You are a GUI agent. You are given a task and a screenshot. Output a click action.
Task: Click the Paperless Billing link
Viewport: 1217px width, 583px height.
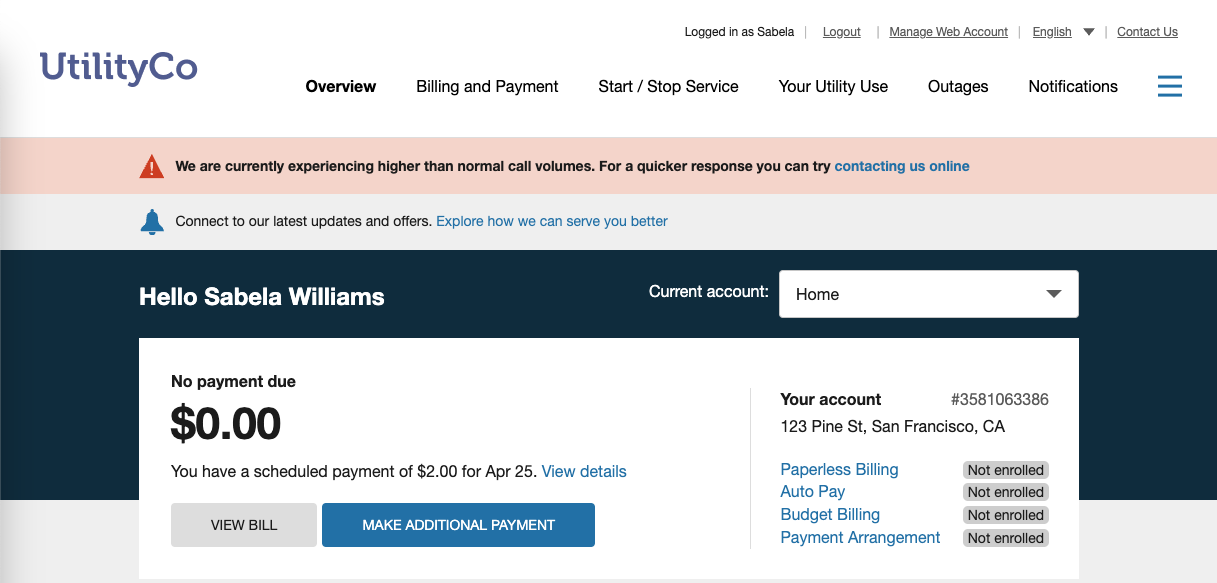tap(839, 470)
